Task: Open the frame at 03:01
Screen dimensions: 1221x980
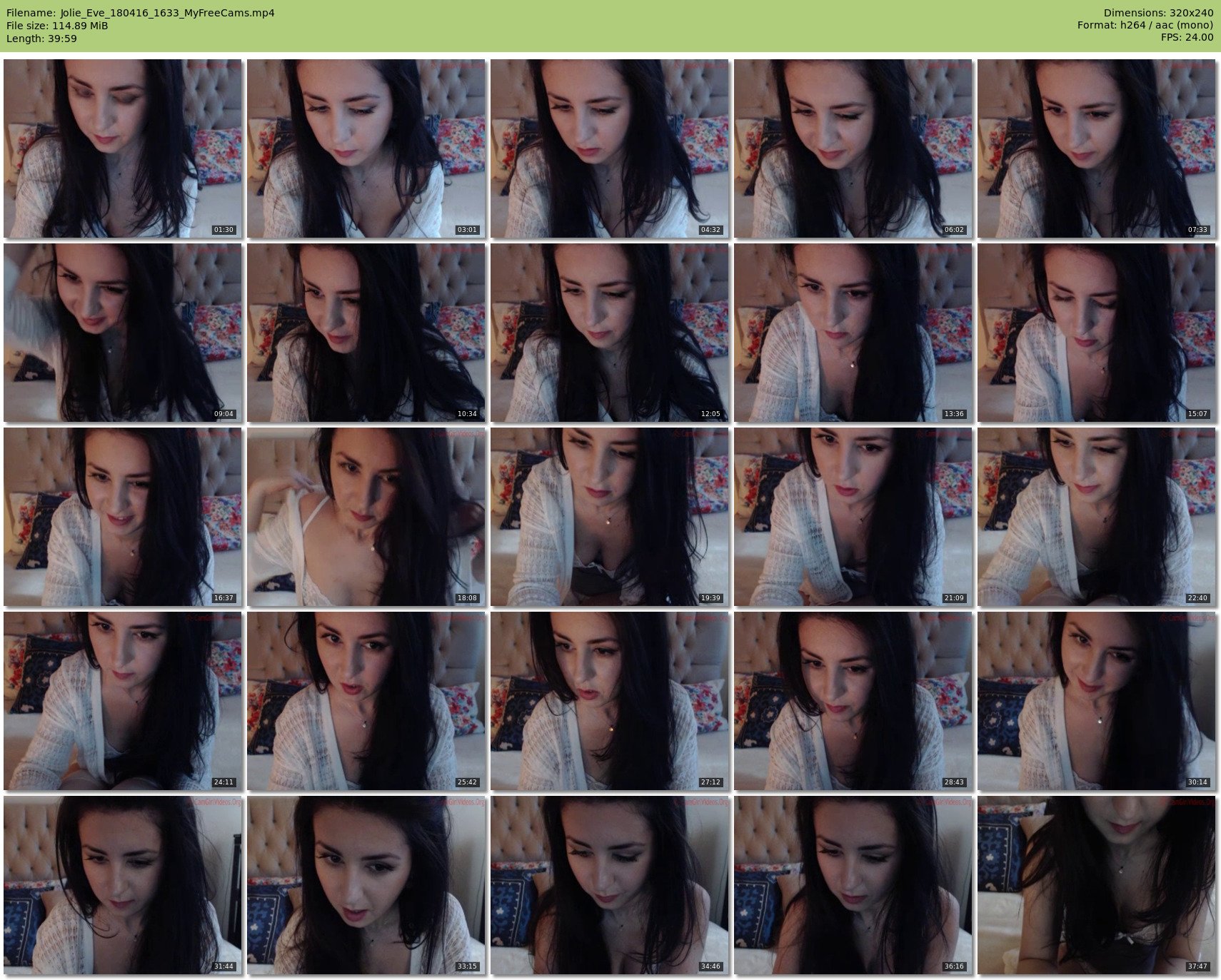Action: pyautogui.click(x=366, y=148)
